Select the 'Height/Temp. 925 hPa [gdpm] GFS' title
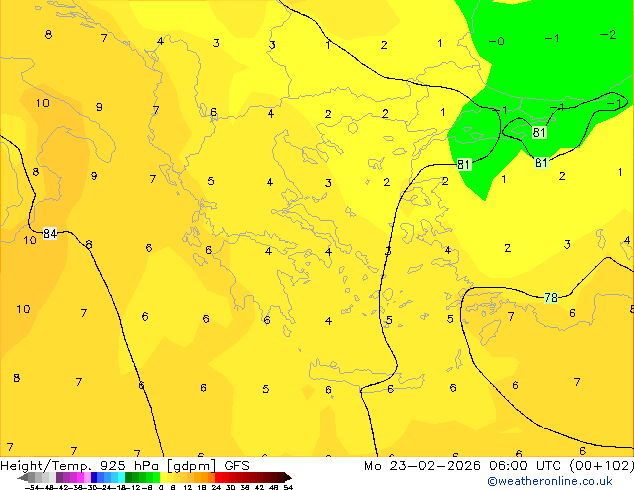This screenshot has width=634, height=490. click(125, 466)
